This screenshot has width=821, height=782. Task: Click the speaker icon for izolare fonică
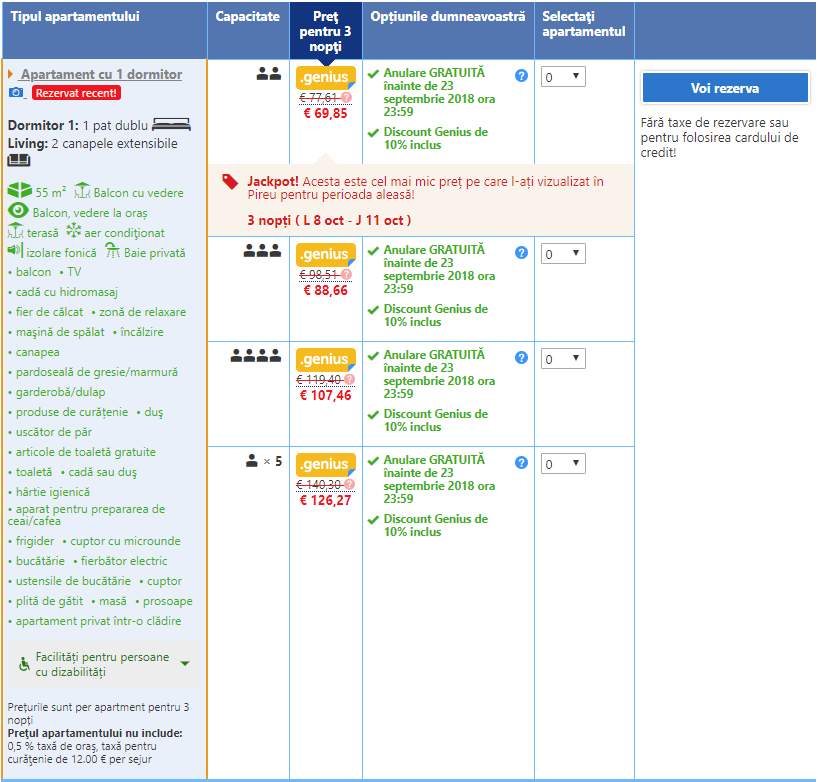(15, 251)
